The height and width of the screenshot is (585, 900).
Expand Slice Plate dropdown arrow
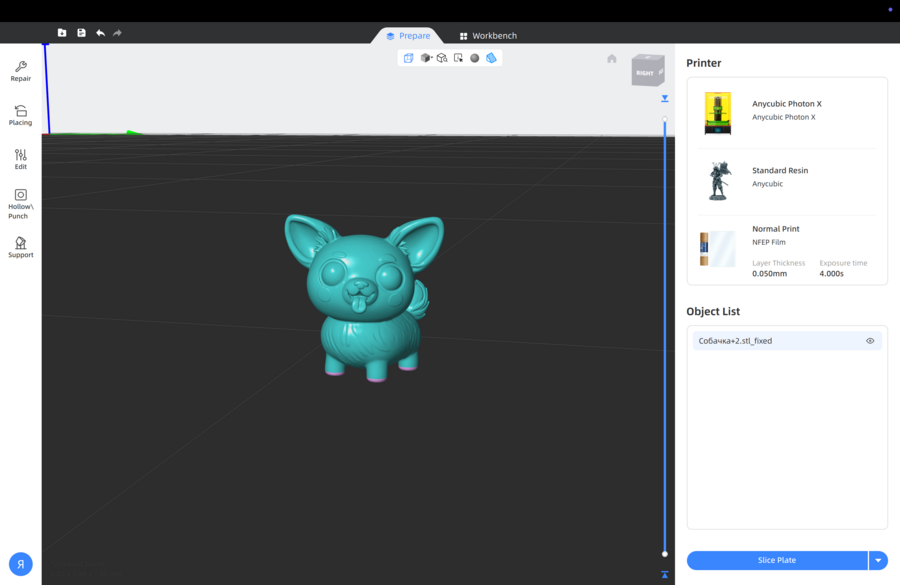[x=878, y=560]
